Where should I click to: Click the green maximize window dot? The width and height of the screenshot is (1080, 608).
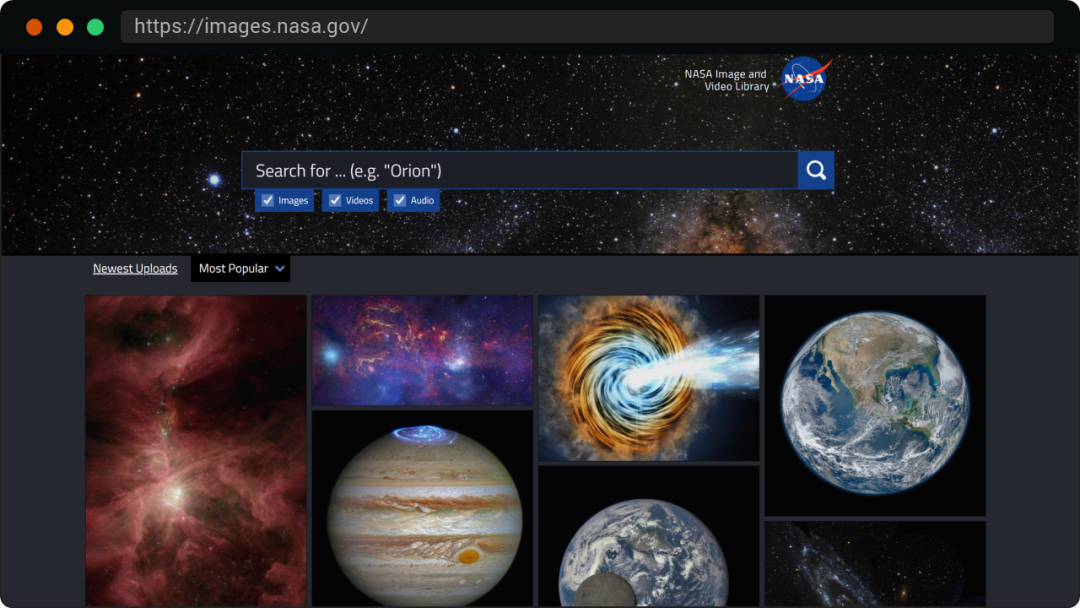(95, 27)
